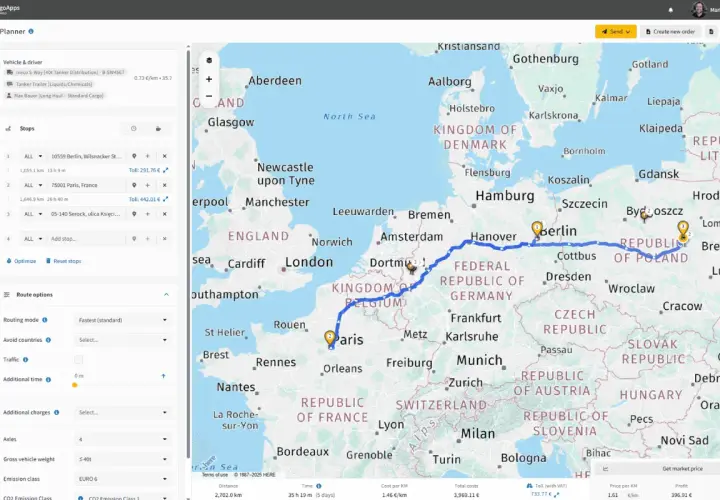Click the document icon right of Create new order
This screenshot has height=500, width=720.
tap(711, 32)
